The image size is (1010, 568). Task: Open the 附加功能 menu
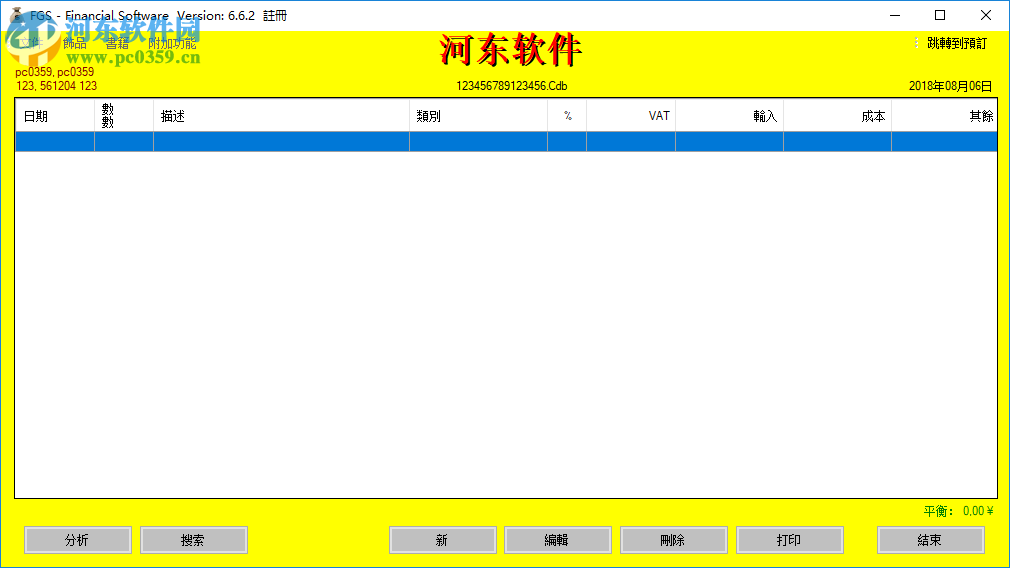(x=172, y=44)
